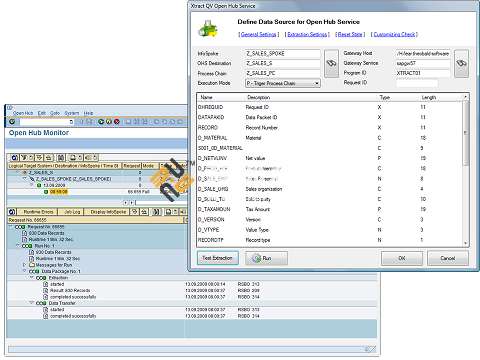
Task: Click the collapse-all icon in the monitor toolbar
Action: (x=49, y=157)
